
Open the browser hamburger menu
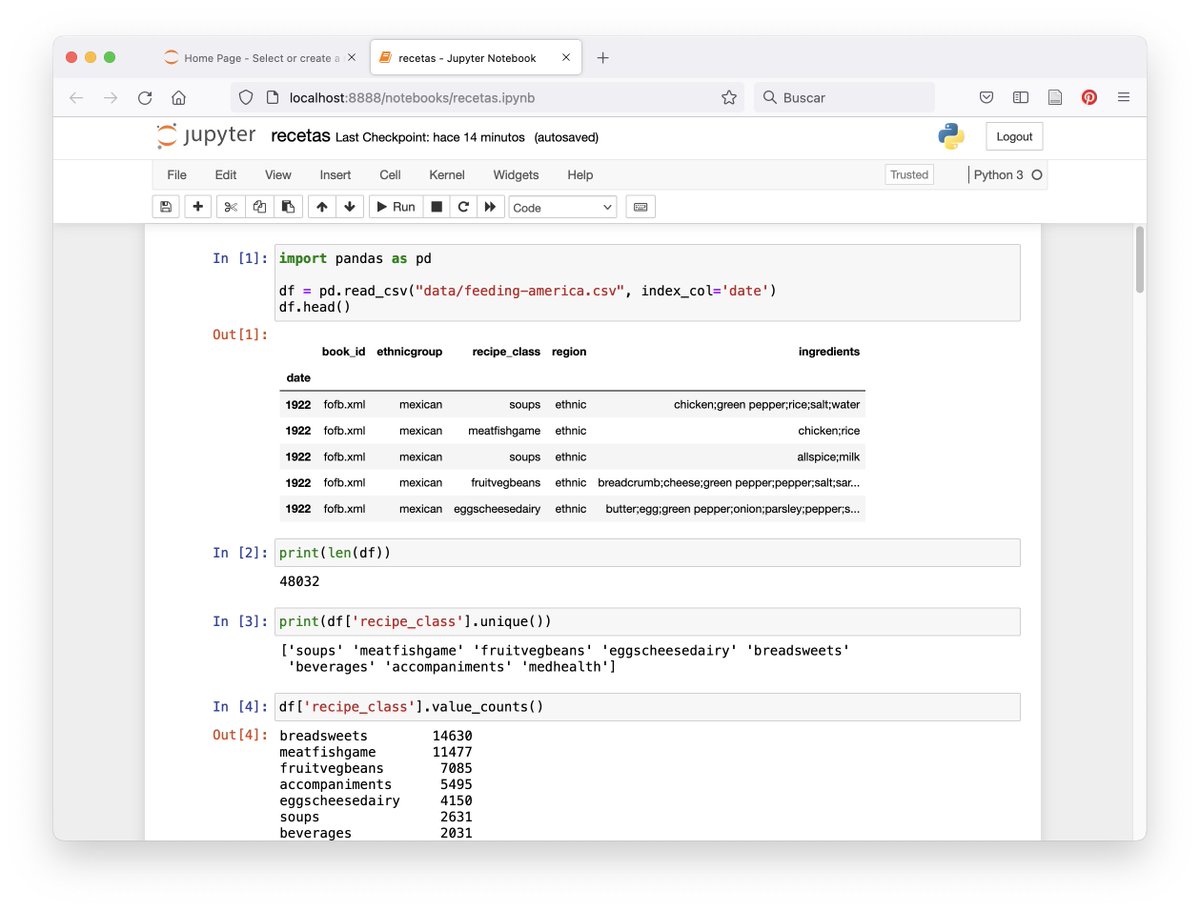pos(1123,97)
